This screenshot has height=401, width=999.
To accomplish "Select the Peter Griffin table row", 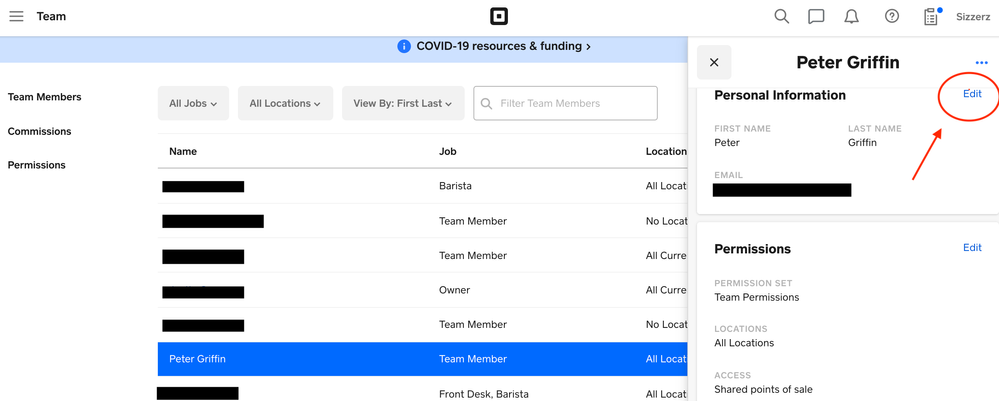I will click(422, 359).
